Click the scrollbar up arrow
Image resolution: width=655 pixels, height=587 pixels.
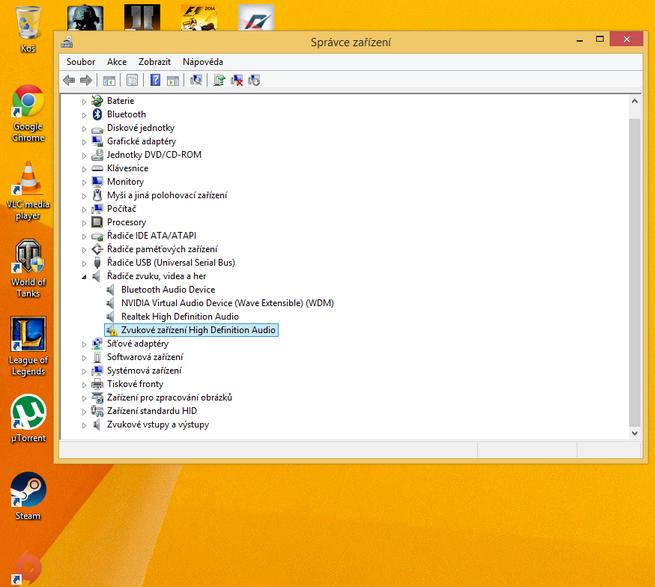(x=635, y=101)
